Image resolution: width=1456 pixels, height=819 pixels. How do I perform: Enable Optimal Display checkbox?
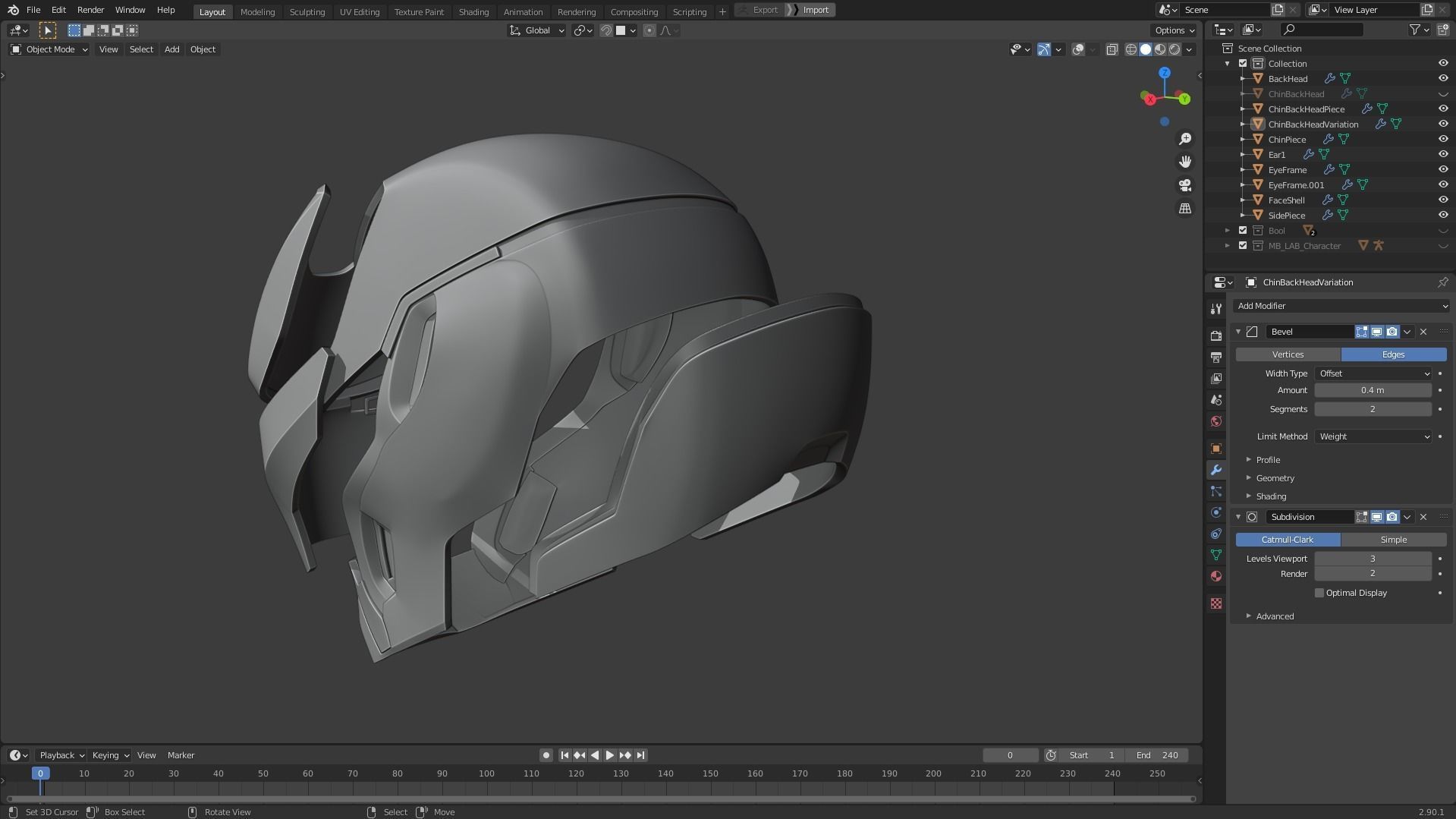tap(1319, 593)
